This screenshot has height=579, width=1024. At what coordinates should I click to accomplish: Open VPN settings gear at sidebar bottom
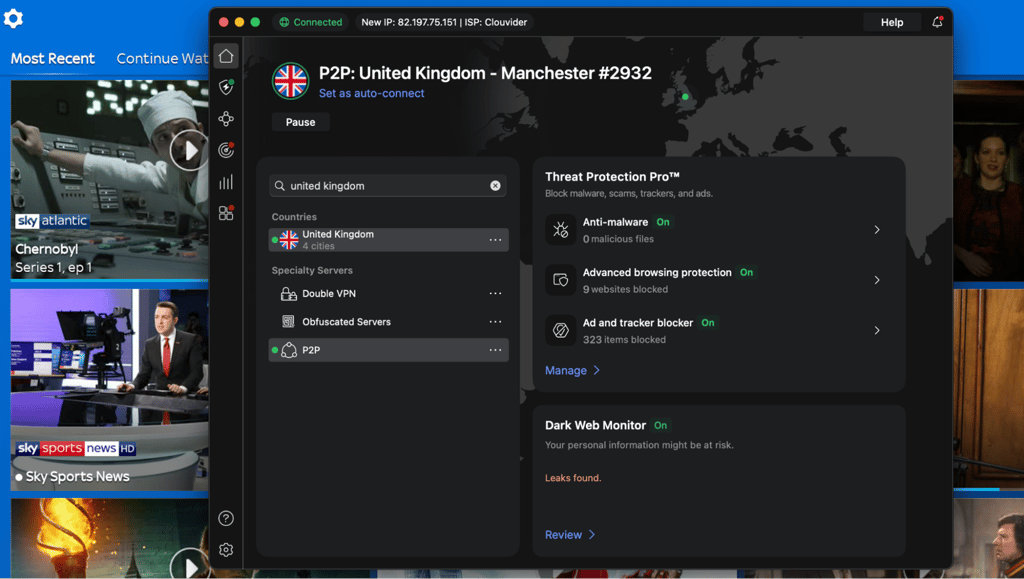tap(226, 550)
